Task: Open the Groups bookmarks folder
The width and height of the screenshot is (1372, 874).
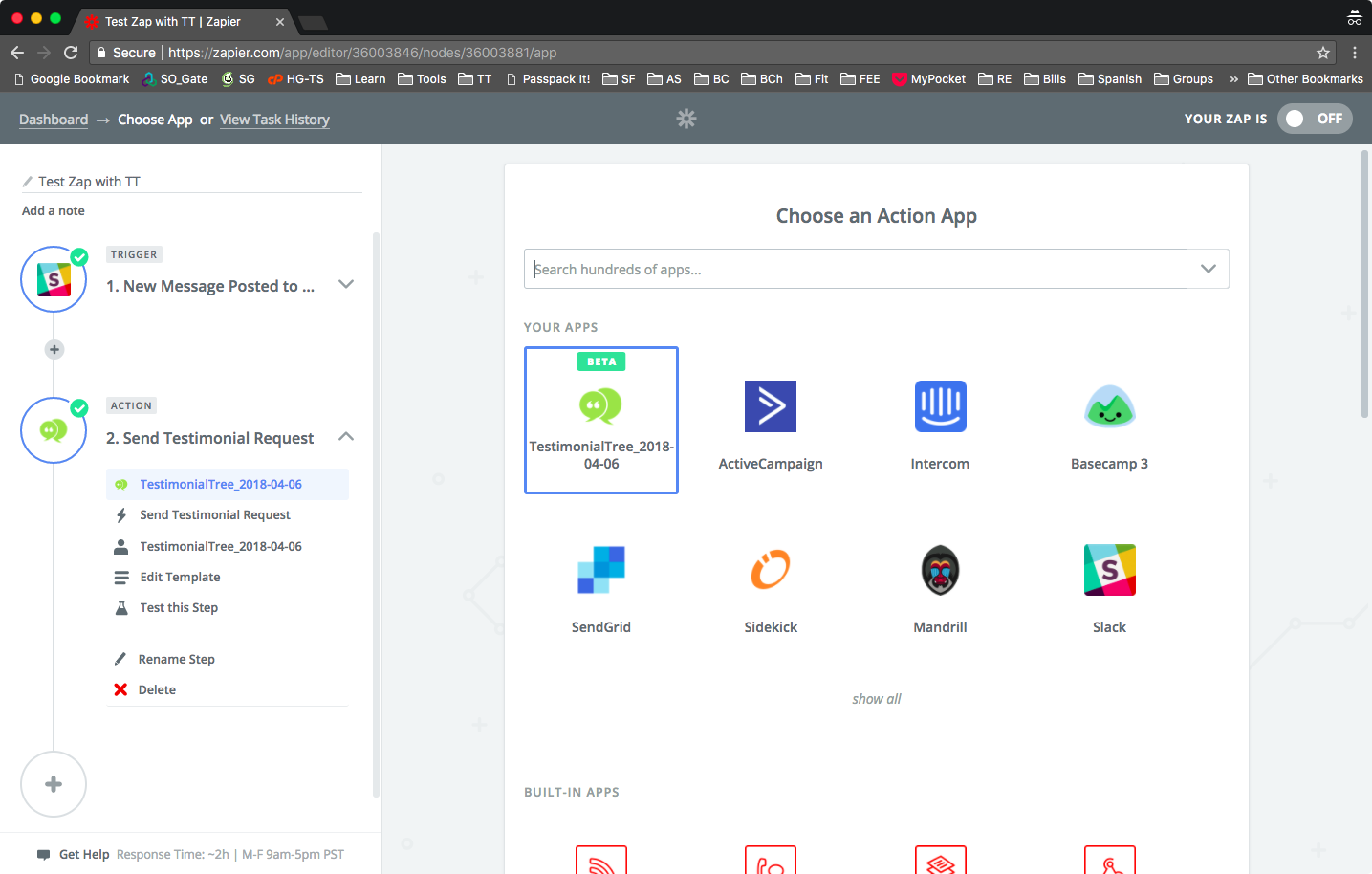Action: tap(1184, 79)
